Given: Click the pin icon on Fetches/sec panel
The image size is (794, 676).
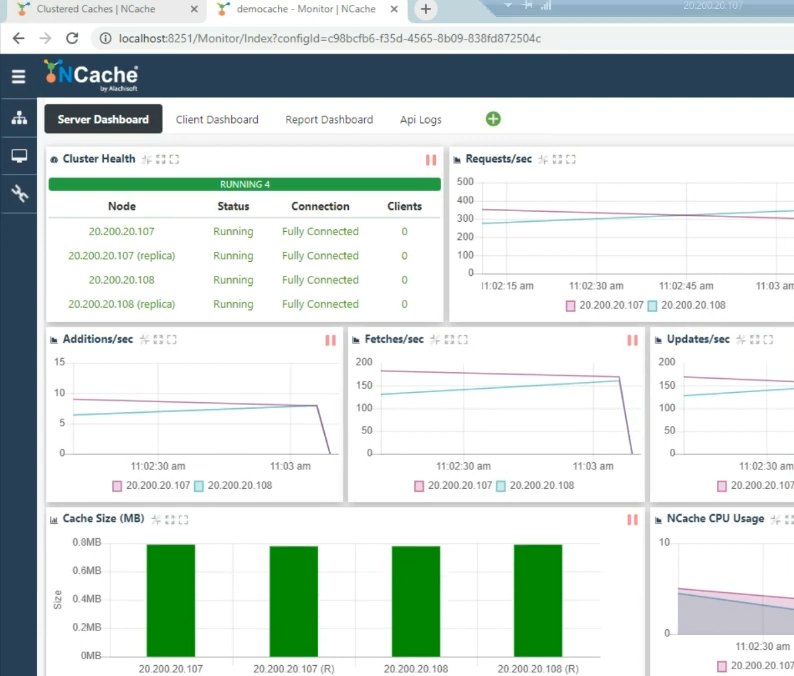Looking at the screenshot, I should click(x=435, y=340).
